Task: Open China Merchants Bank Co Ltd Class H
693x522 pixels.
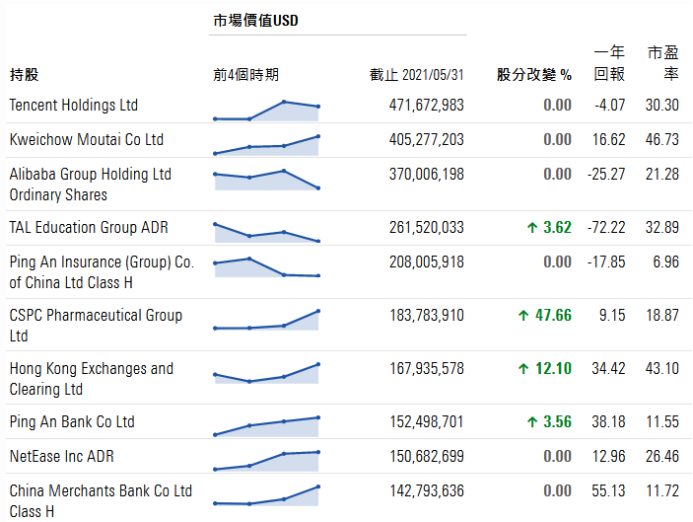Action: tap(100, 501)
